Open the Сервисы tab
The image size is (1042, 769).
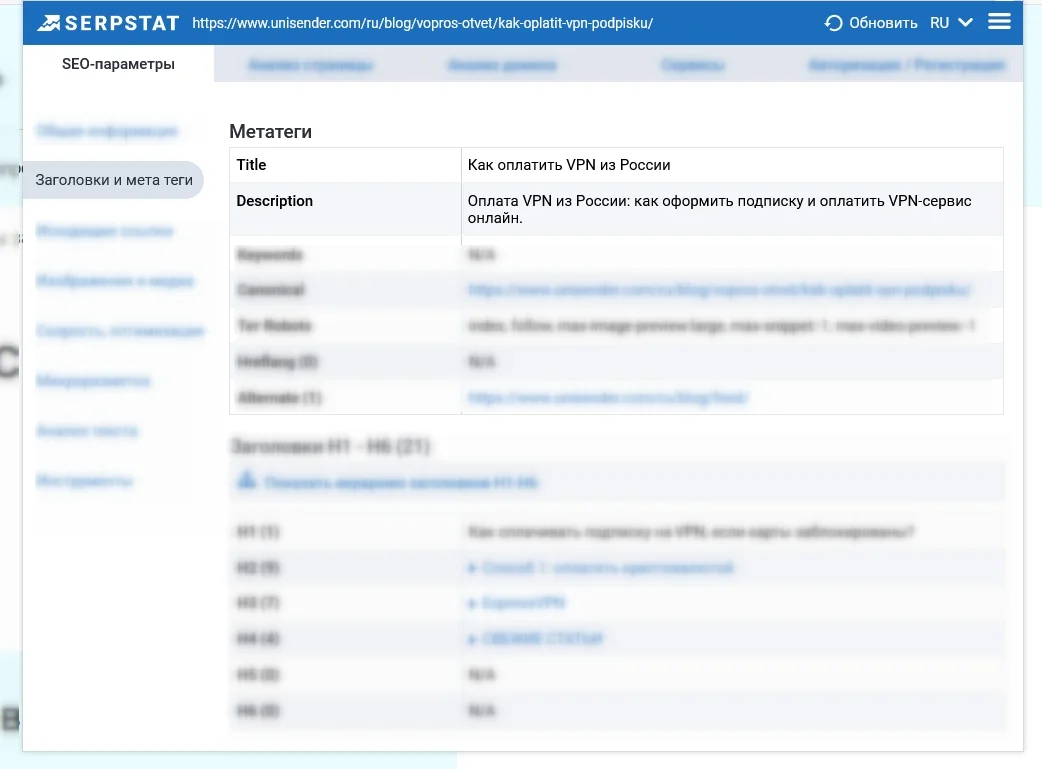(693, 65)
